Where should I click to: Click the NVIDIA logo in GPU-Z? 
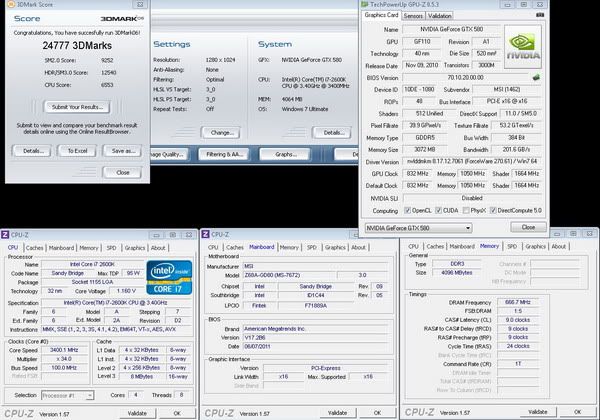[x=523, y=47]
